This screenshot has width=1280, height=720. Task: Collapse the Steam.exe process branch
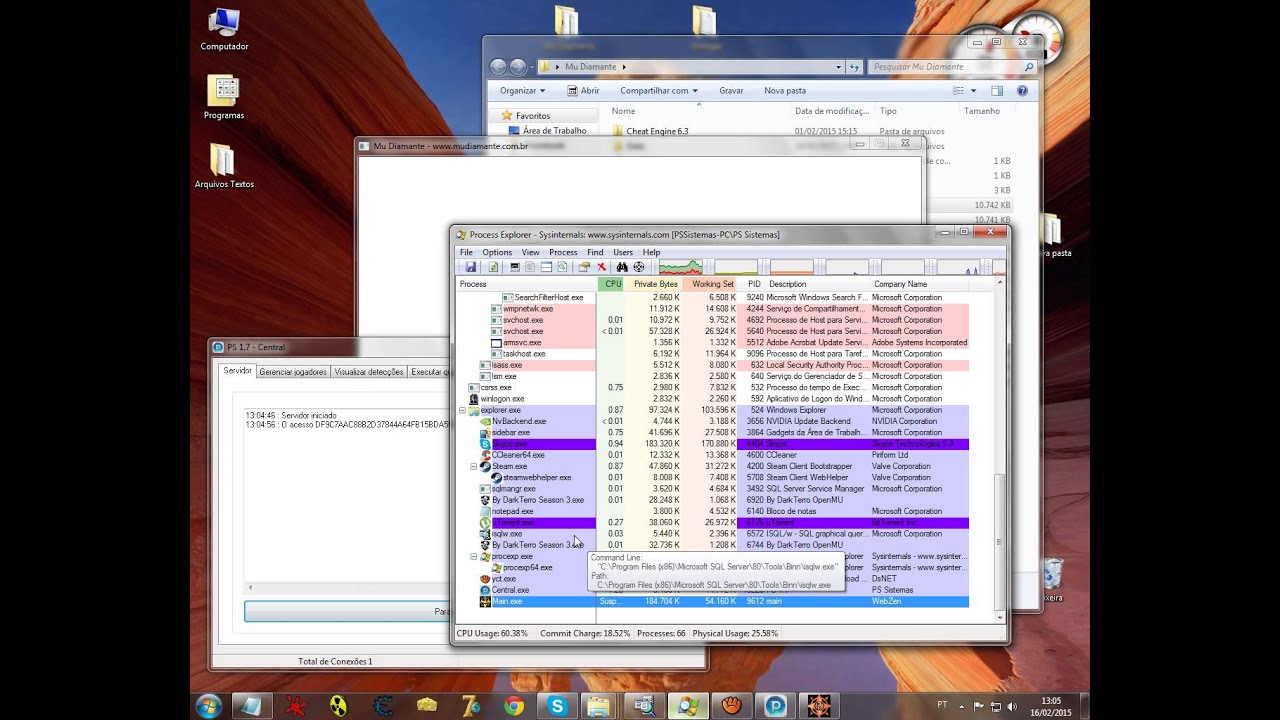pos(474,466)
